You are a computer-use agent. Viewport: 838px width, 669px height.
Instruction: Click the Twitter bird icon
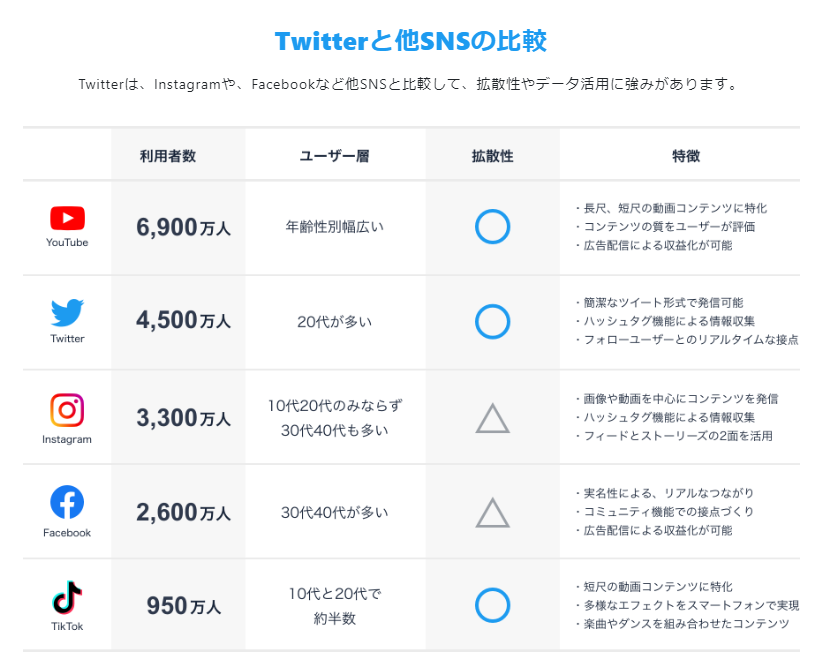tap(67, 314)
